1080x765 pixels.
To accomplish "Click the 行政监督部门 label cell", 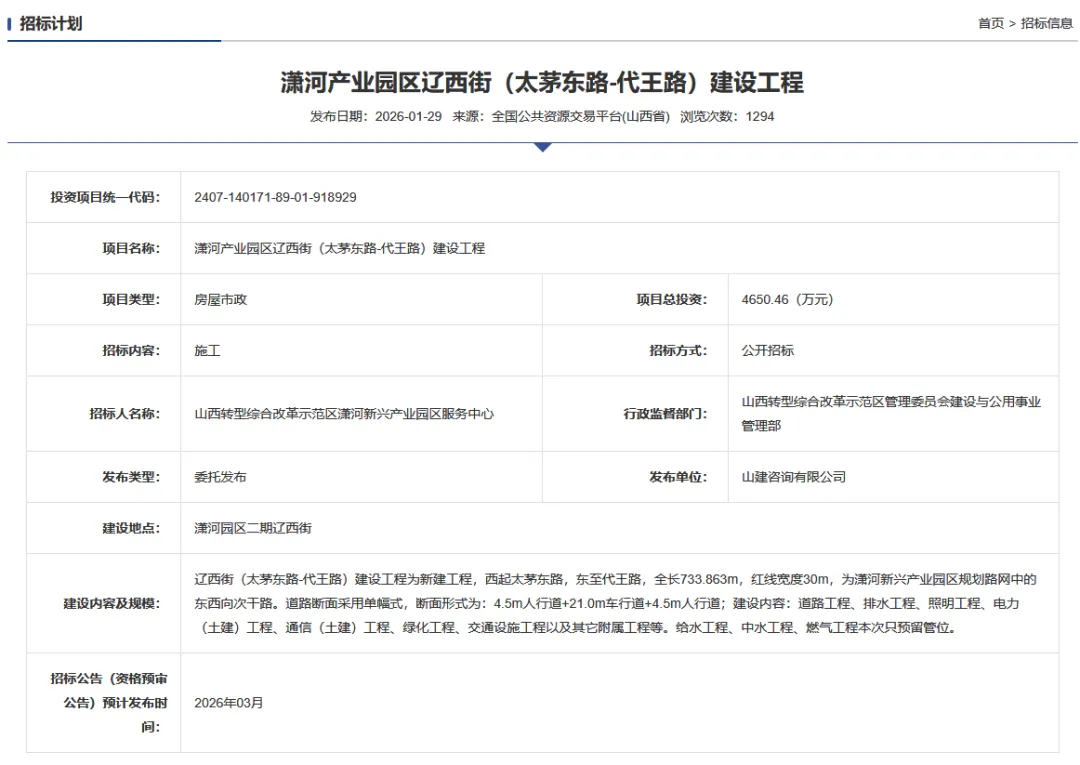I will point(636,414).
